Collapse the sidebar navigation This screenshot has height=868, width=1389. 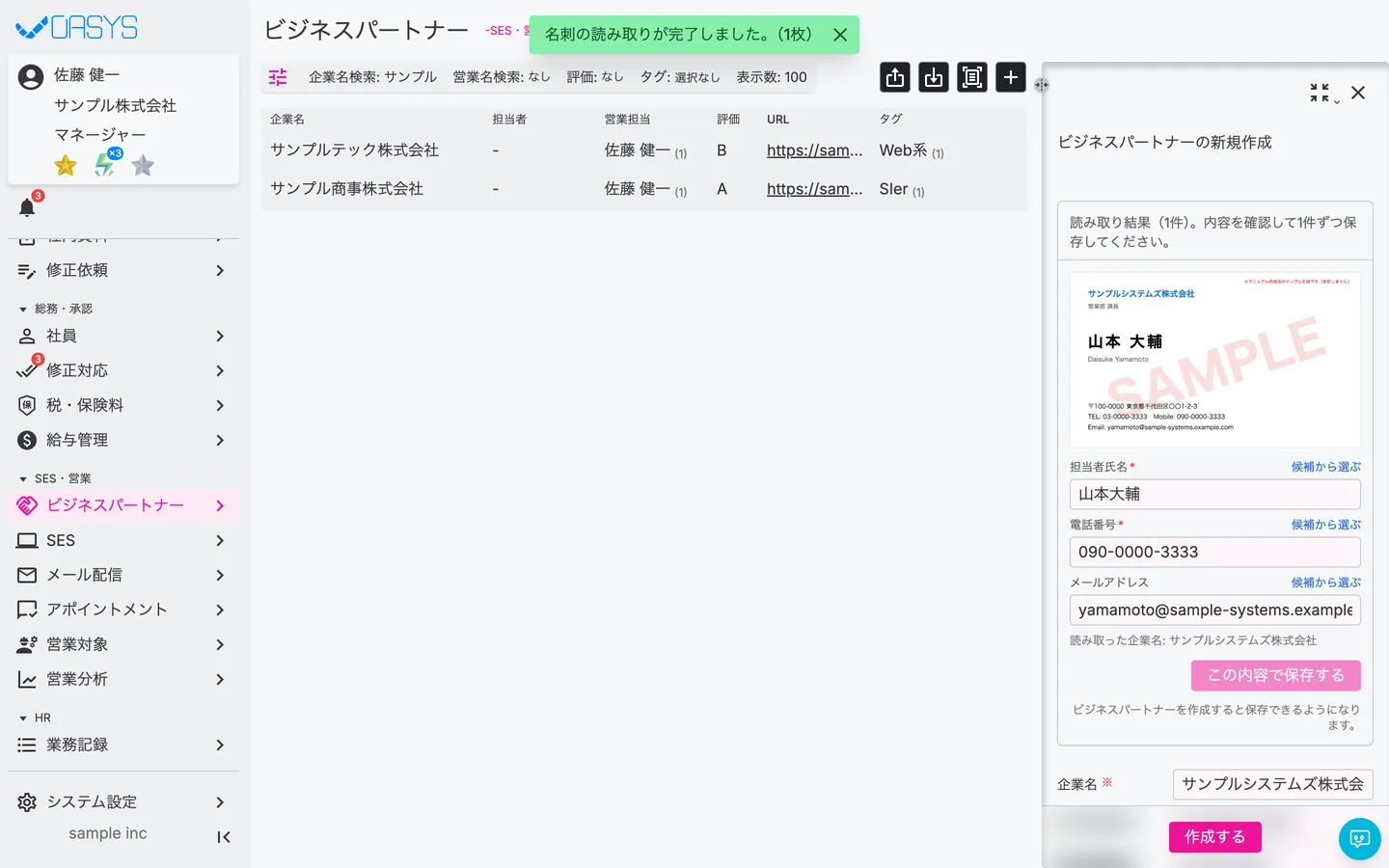224,837
